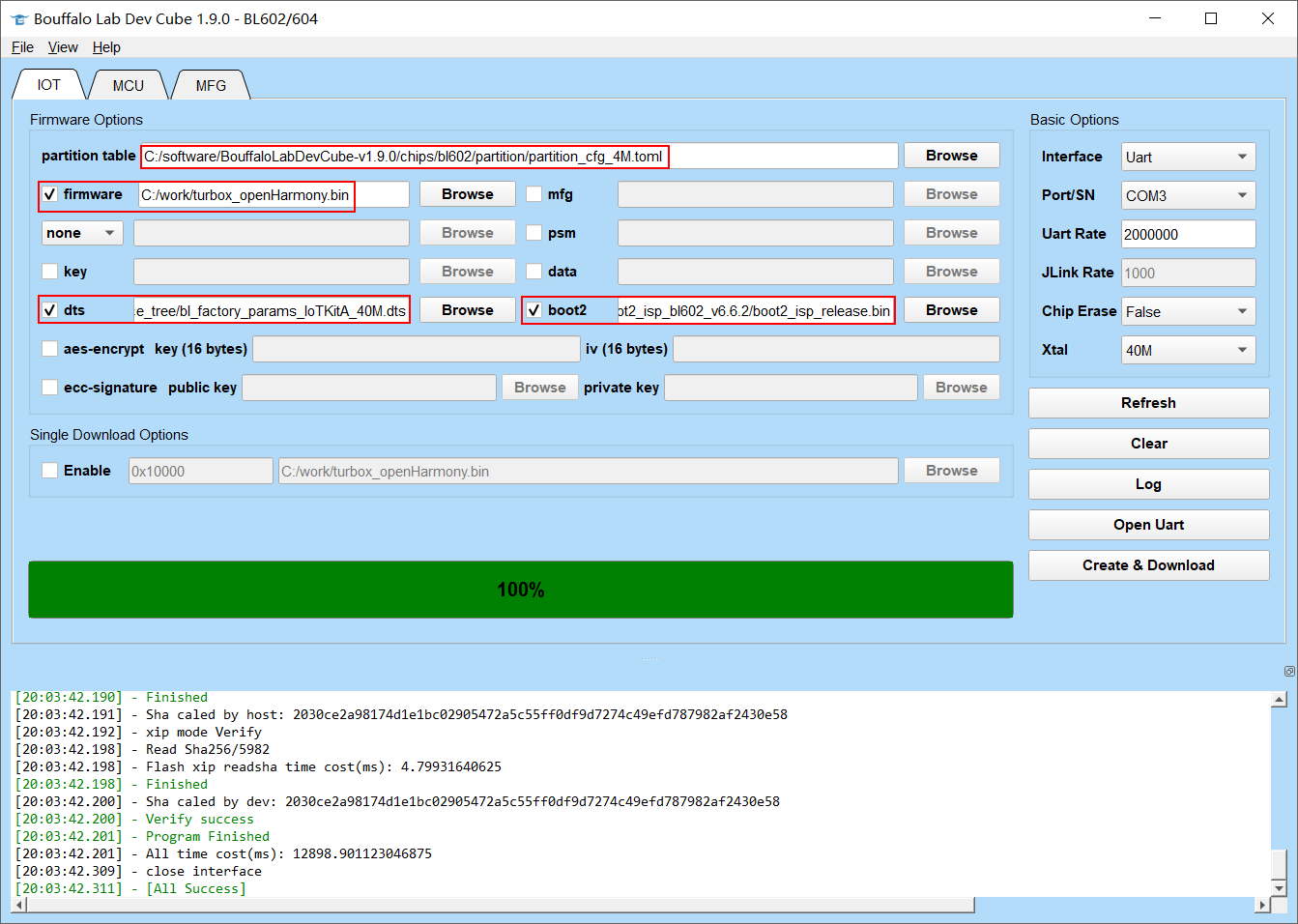Uncheck the boot2 checkbox
Image resolution: width=1298 pixels, height=924 pixels.
534,310
